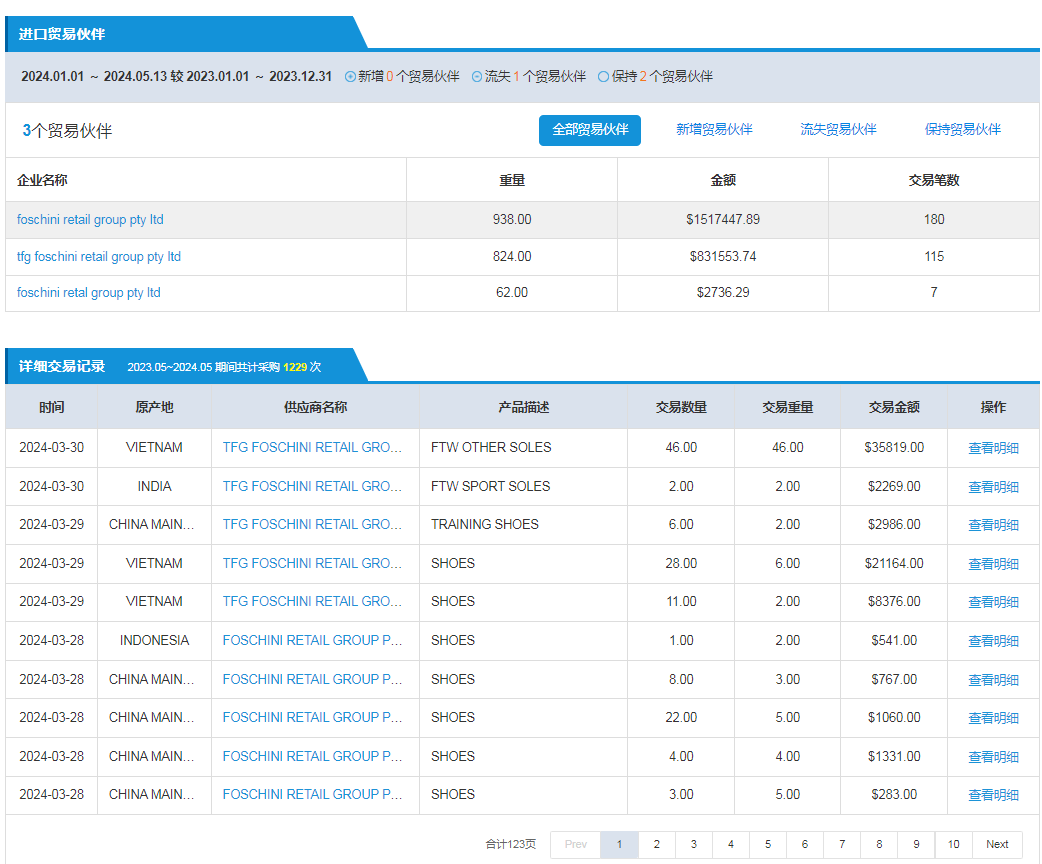Open tfg foschini retail group pty ltd link
The image size is (1042, 864).
[99, 257]
